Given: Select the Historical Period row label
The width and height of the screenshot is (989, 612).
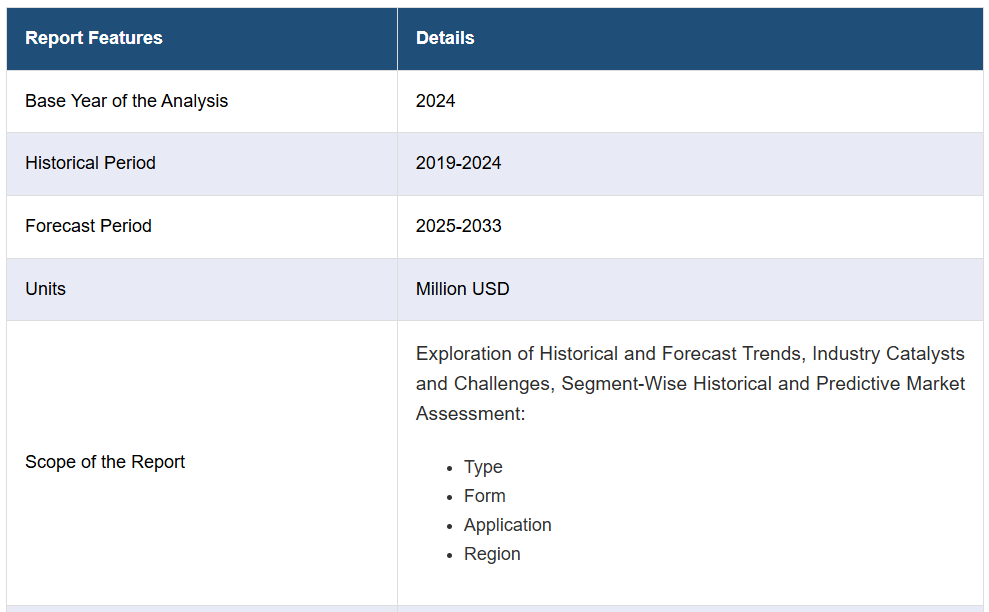Looking at the screenshot, I should [x=90, y=163].
